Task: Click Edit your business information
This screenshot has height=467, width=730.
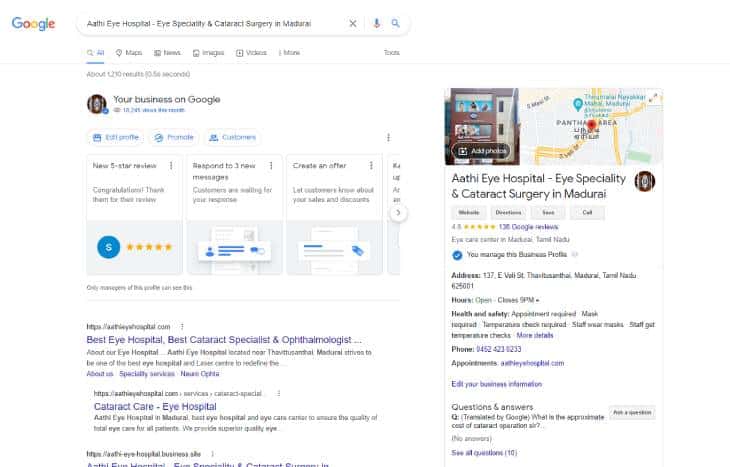Action: tap(497, 384)
